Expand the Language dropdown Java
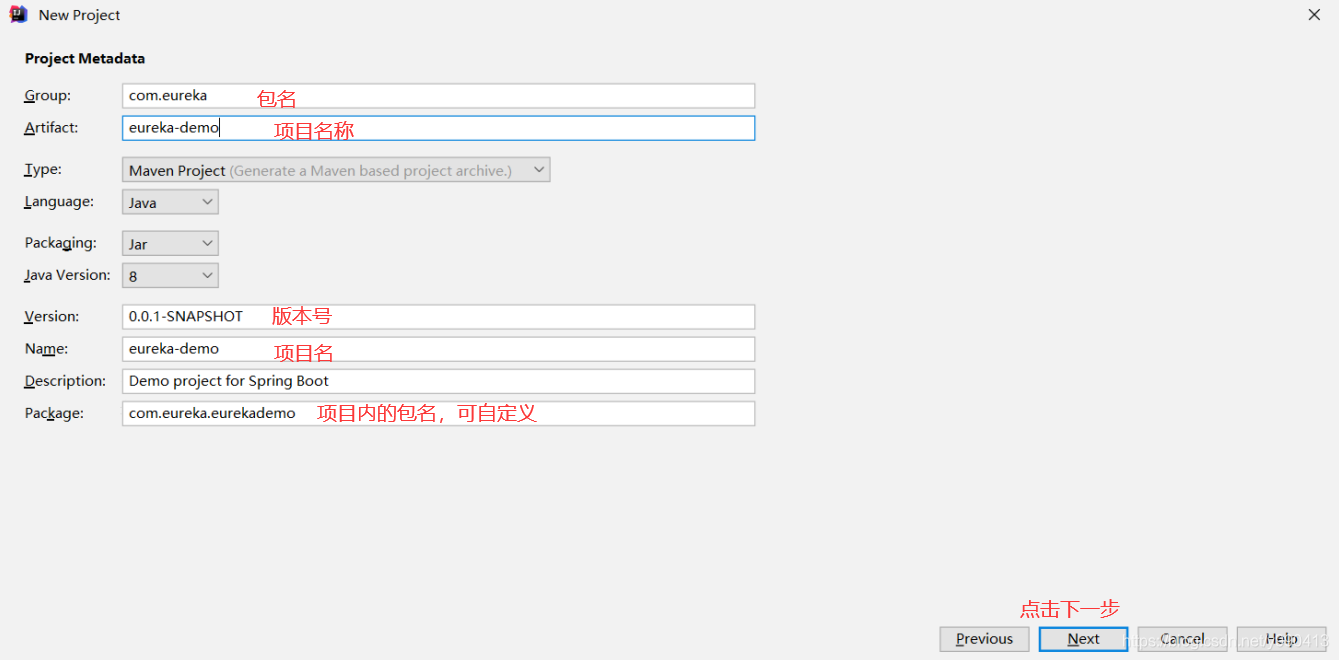Screen dimensions: 1339x660 [x=170, y=202]
